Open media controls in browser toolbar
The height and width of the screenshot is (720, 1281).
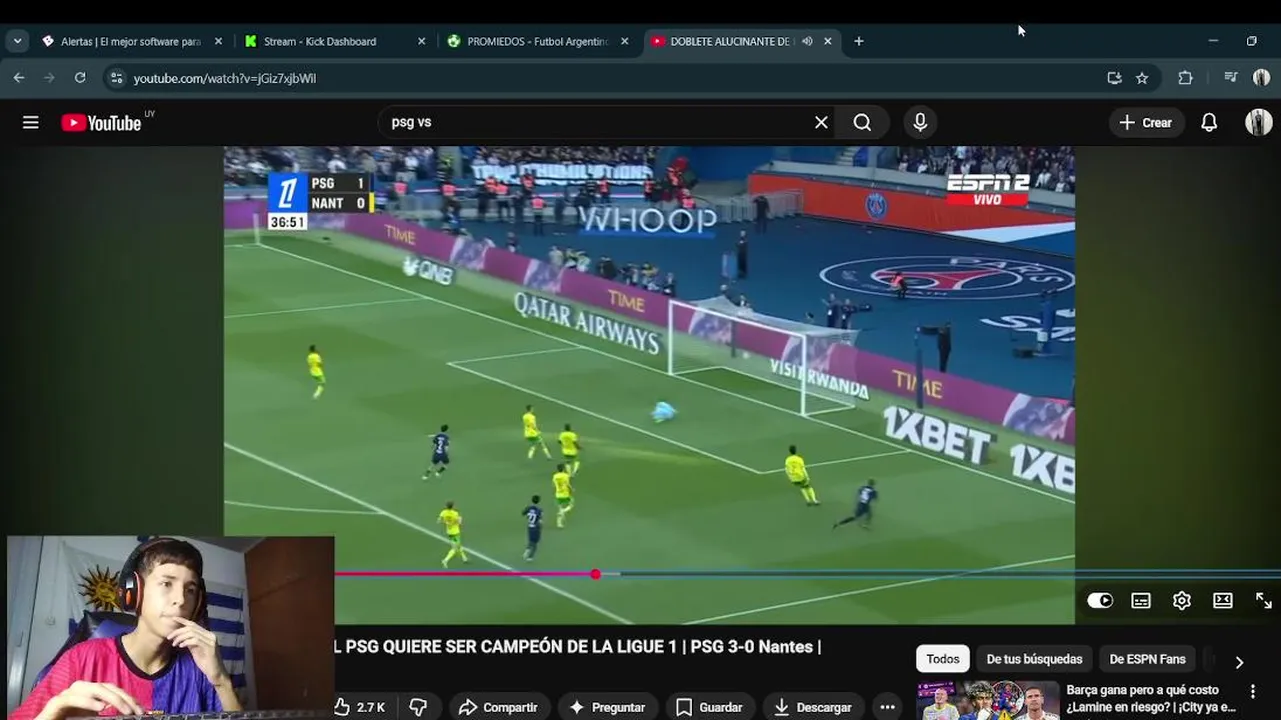pyautogui.click(x=1230, y=77)
